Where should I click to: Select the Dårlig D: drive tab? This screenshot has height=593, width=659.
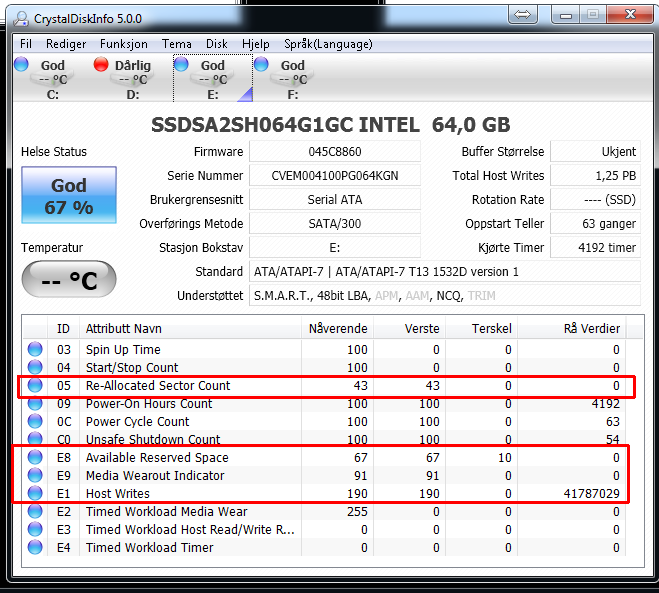point(132,79)
